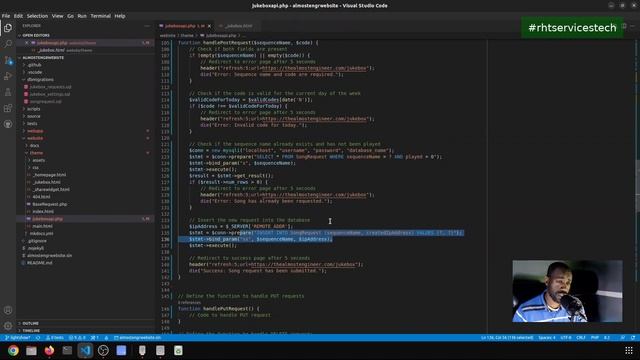Open the Files manager from the dock

click(31, 351)
